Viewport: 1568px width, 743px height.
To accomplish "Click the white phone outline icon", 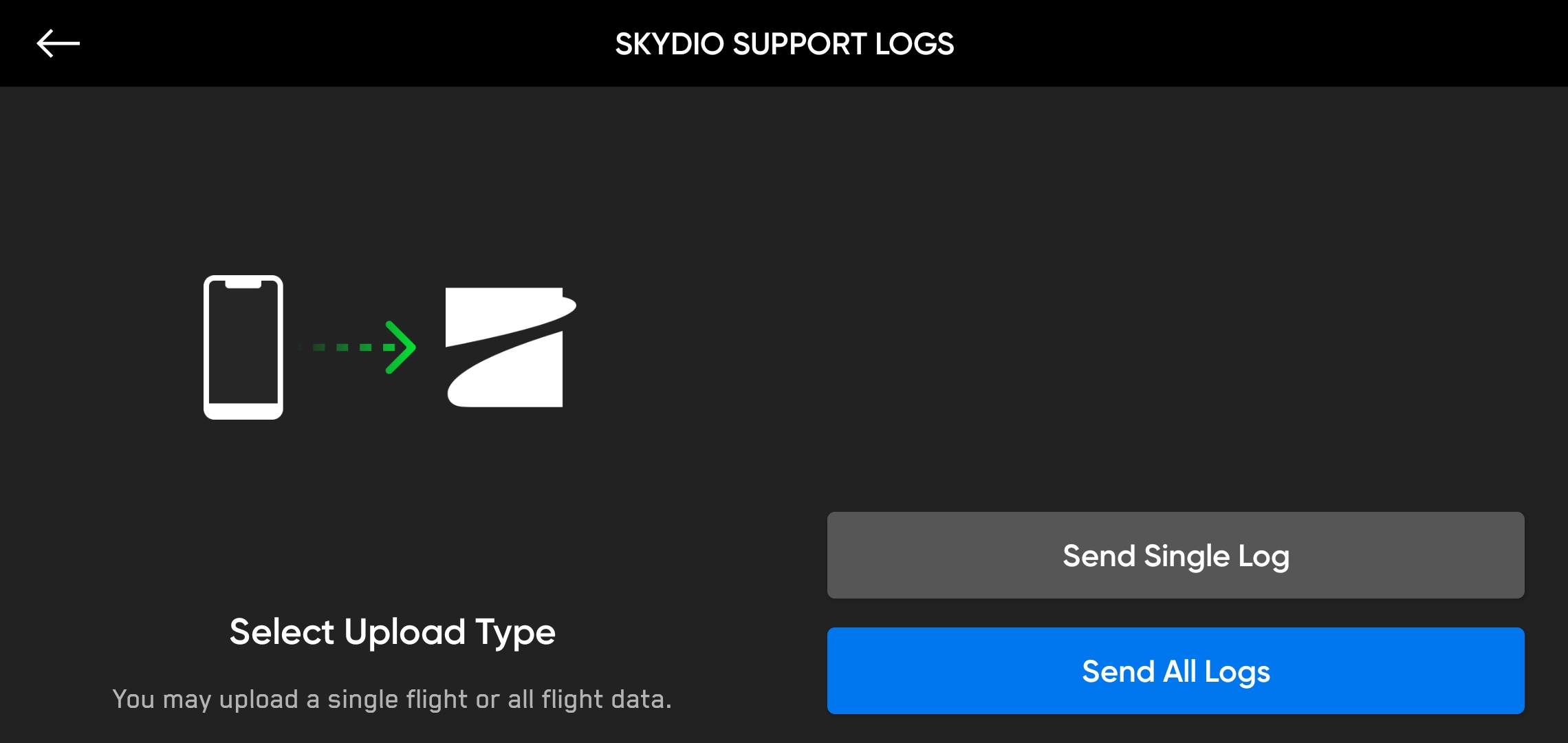I will point(243,347).
